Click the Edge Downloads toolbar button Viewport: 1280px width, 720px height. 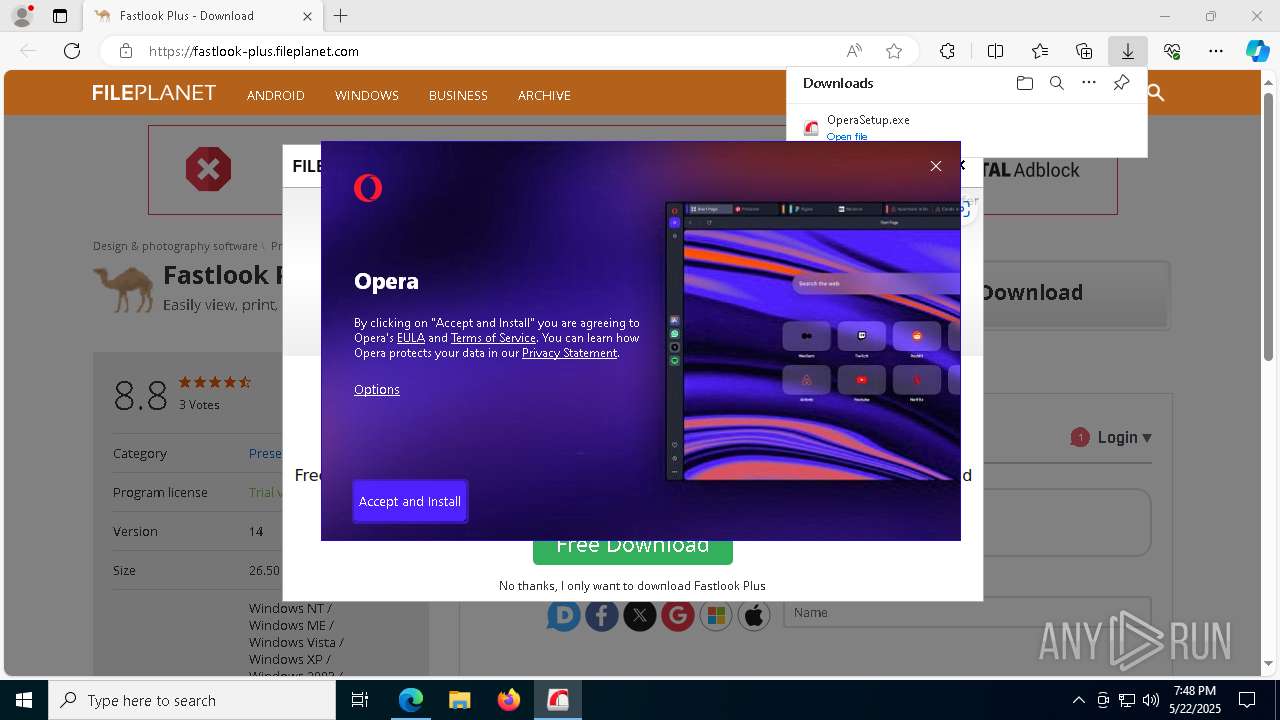coord(1127,51)
